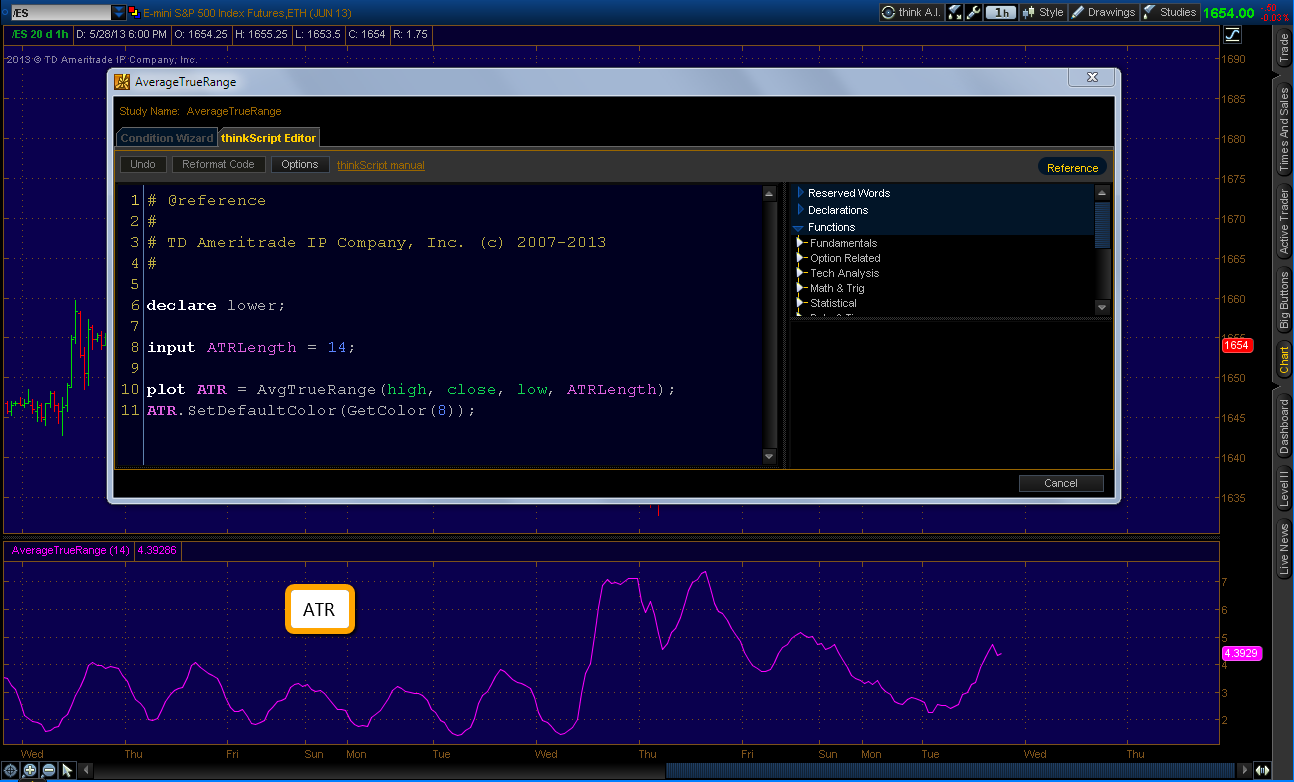The image size is (1294, 782).
Task: Click reference list scroll-up arrow
Action: pos(1102,193)
